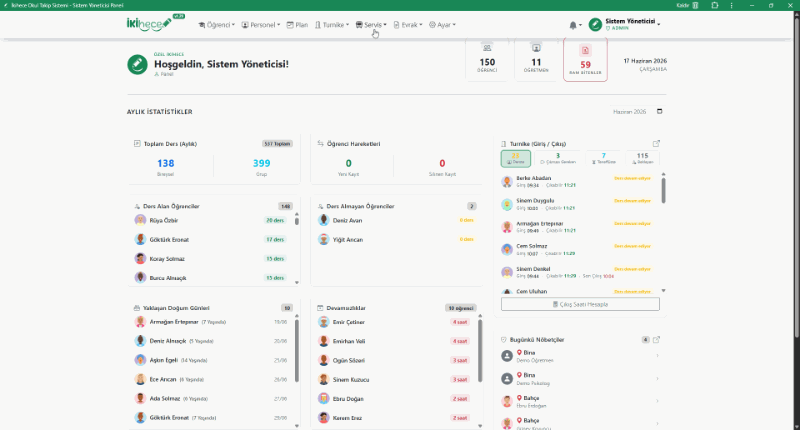Open Bugünkü Nöbetçiler in new window icon
The image size is (800, 430).
pyautogui.click(x=656, y=339)
